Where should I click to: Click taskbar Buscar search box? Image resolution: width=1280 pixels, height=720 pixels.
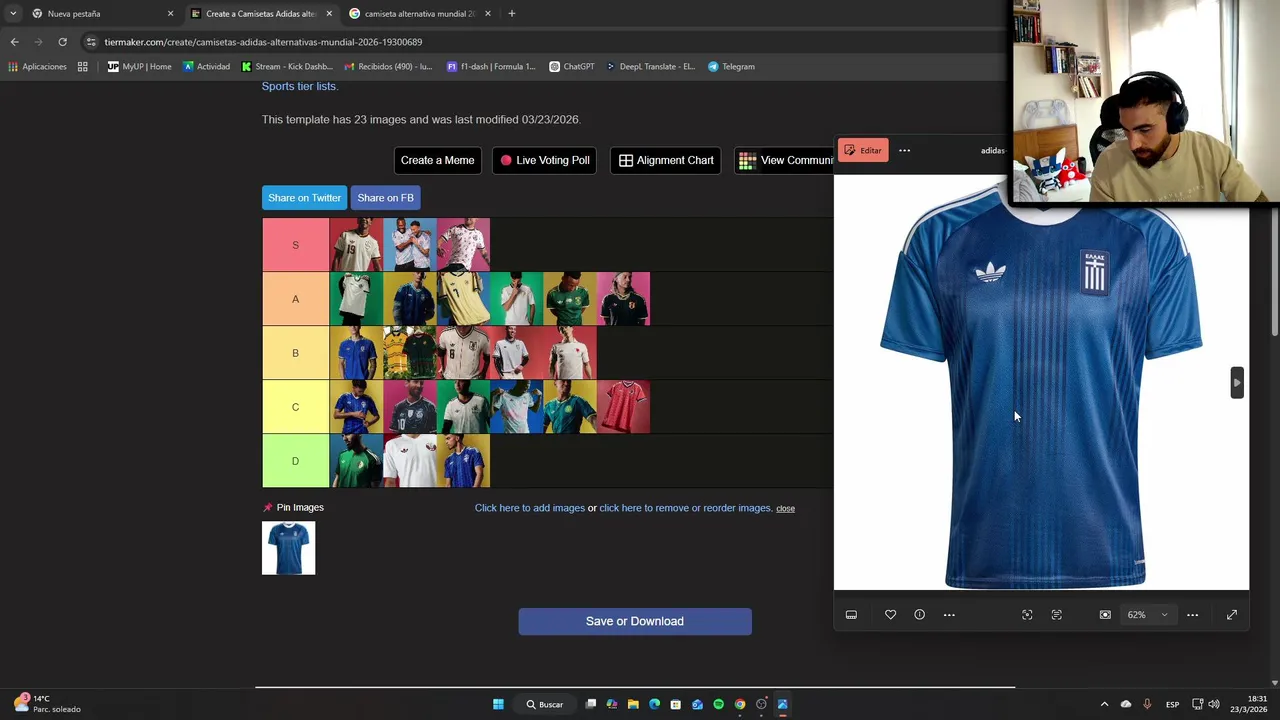(x=545, y=704)
